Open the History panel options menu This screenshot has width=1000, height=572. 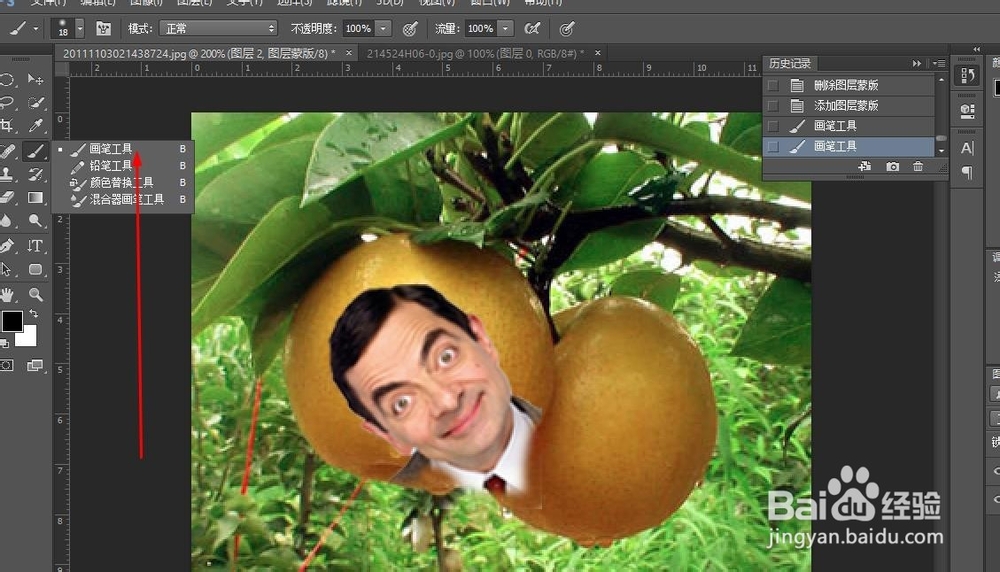(x=939, y=63)
